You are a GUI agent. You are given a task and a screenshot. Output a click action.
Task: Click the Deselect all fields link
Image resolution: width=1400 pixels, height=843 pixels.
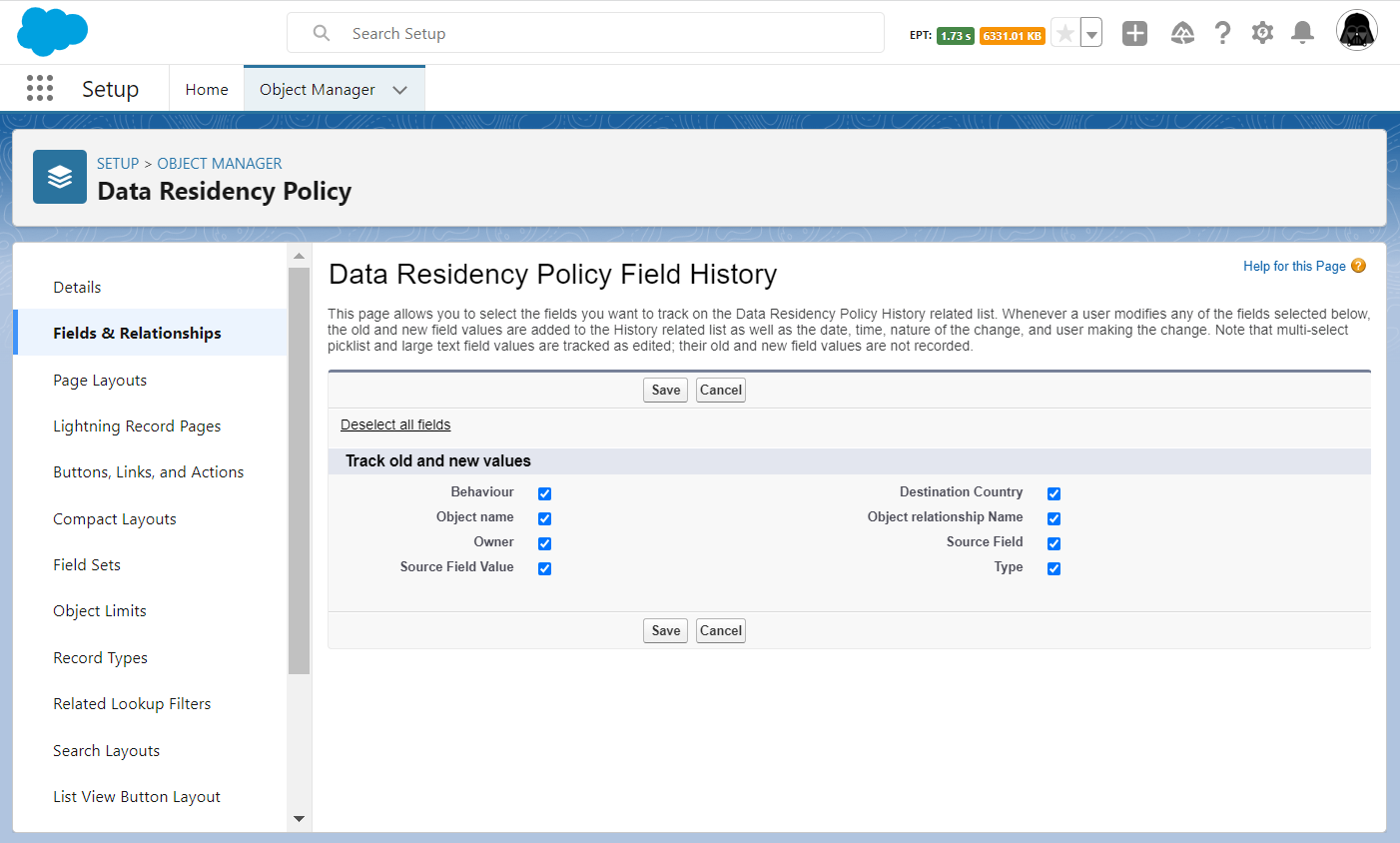coord(395,424)
